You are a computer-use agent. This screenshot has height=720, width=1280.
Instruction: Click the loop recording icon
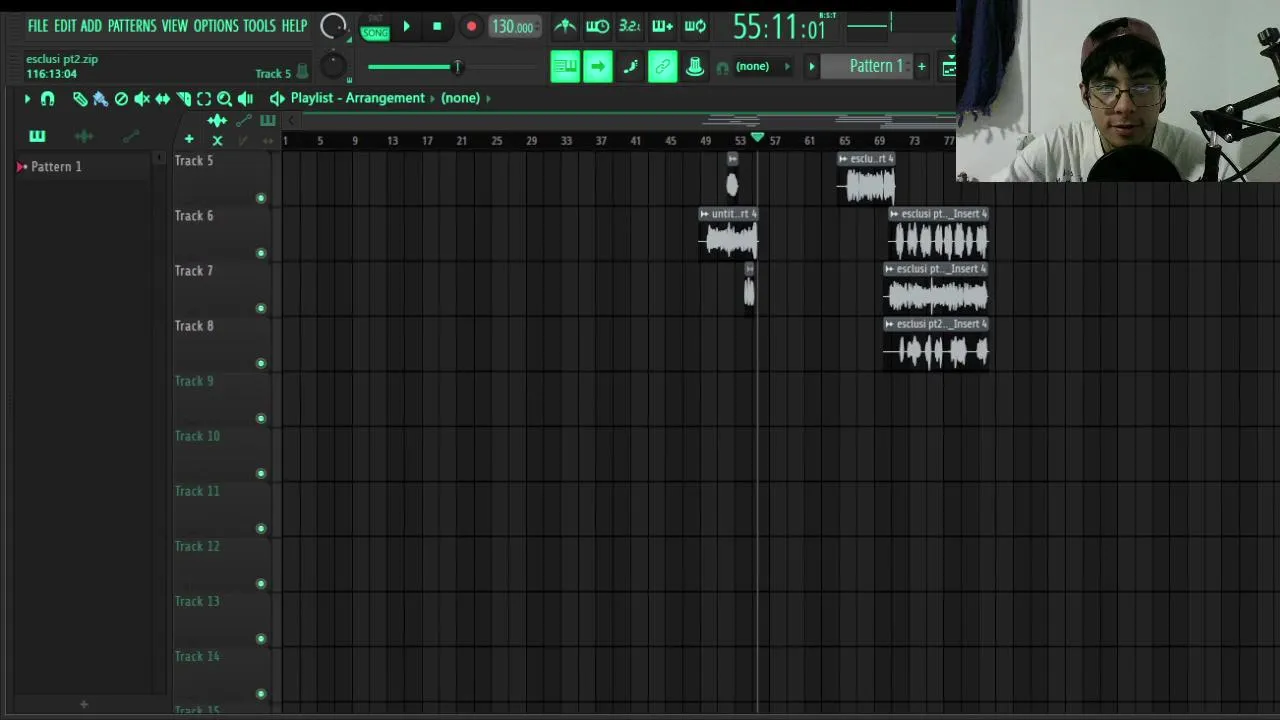point(695,26)
